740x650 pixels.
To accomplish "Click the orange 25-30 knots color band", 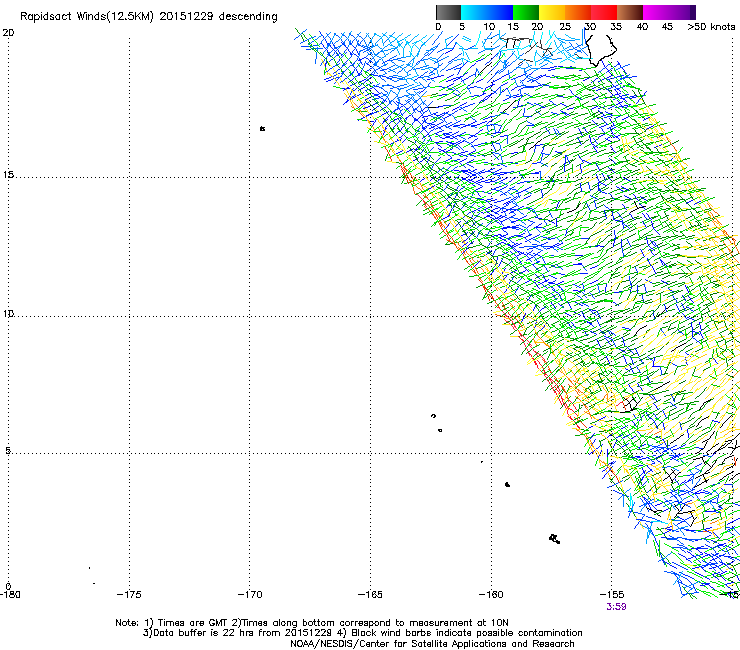I will click(x=578, y=12).
